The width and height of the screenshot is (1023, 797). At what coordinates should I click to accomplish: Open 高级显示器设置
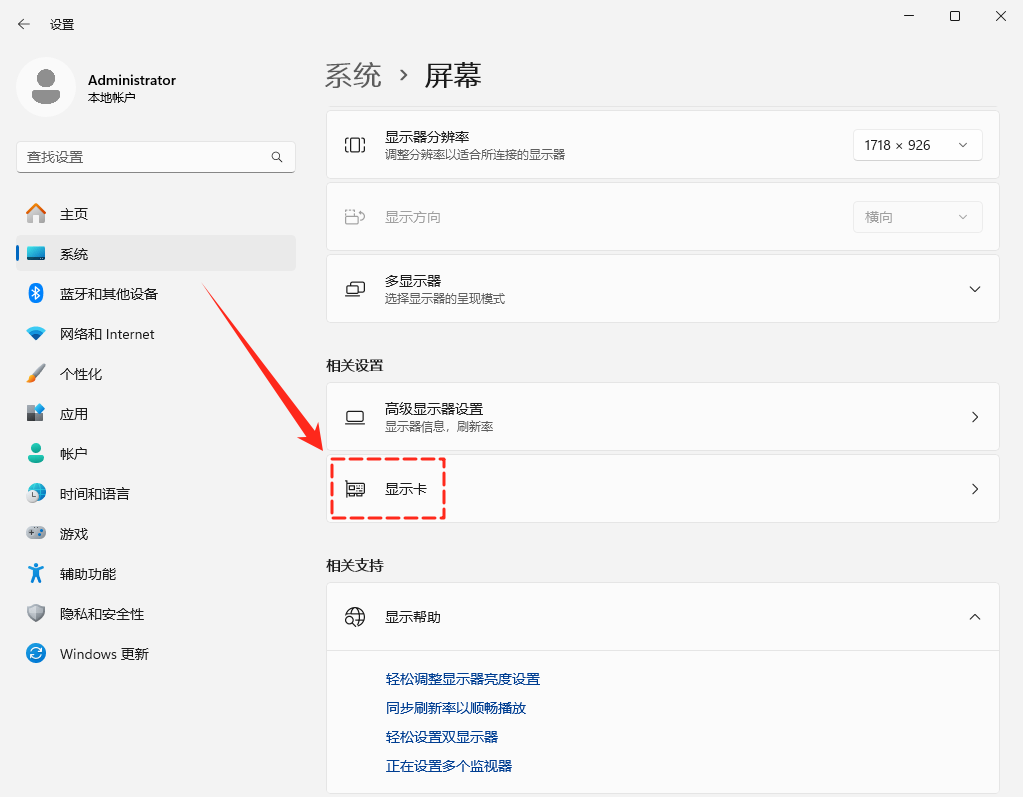(x=663, y=416)
